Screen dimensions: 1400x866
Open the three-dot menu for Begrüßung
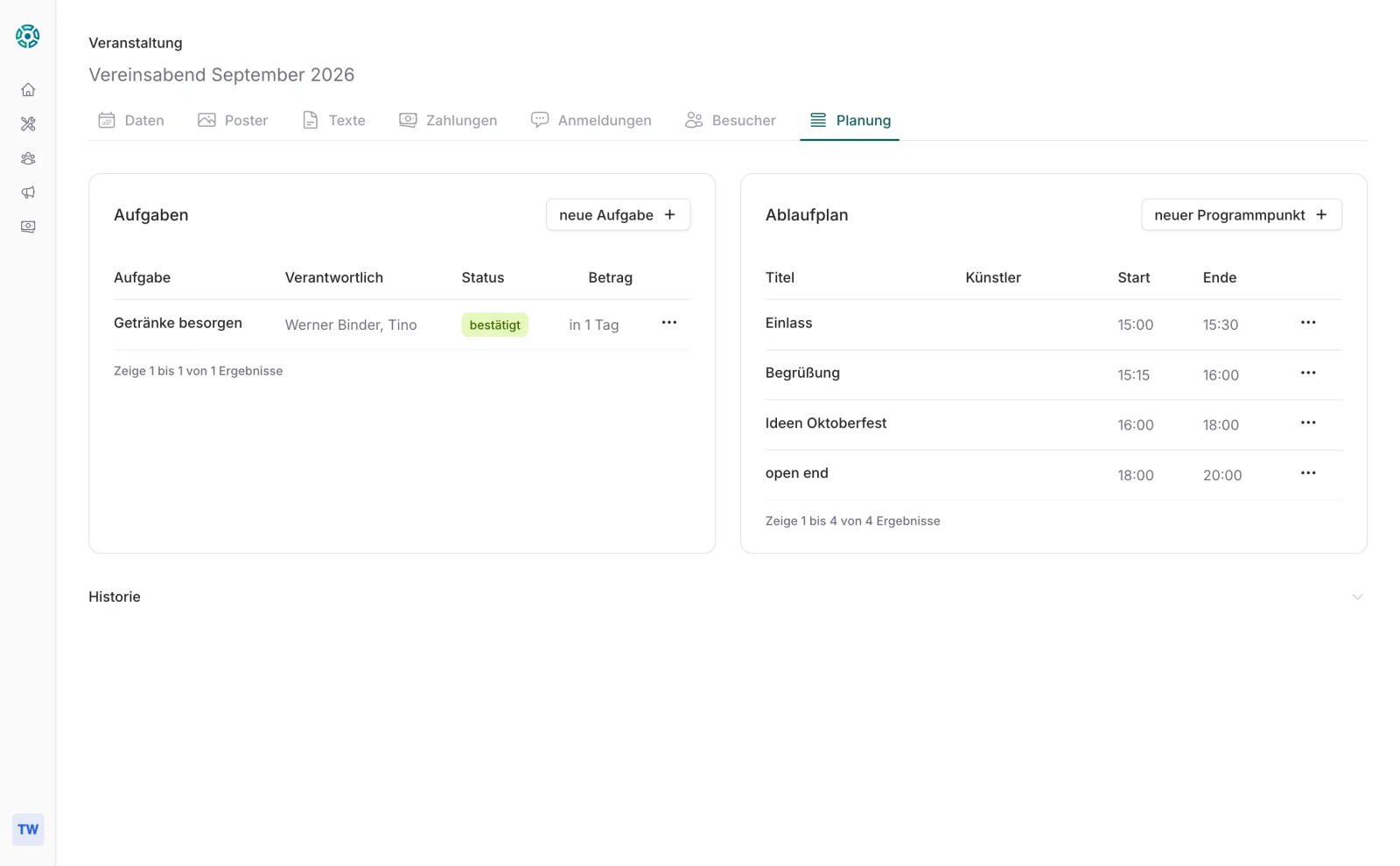click(1308, 373)
